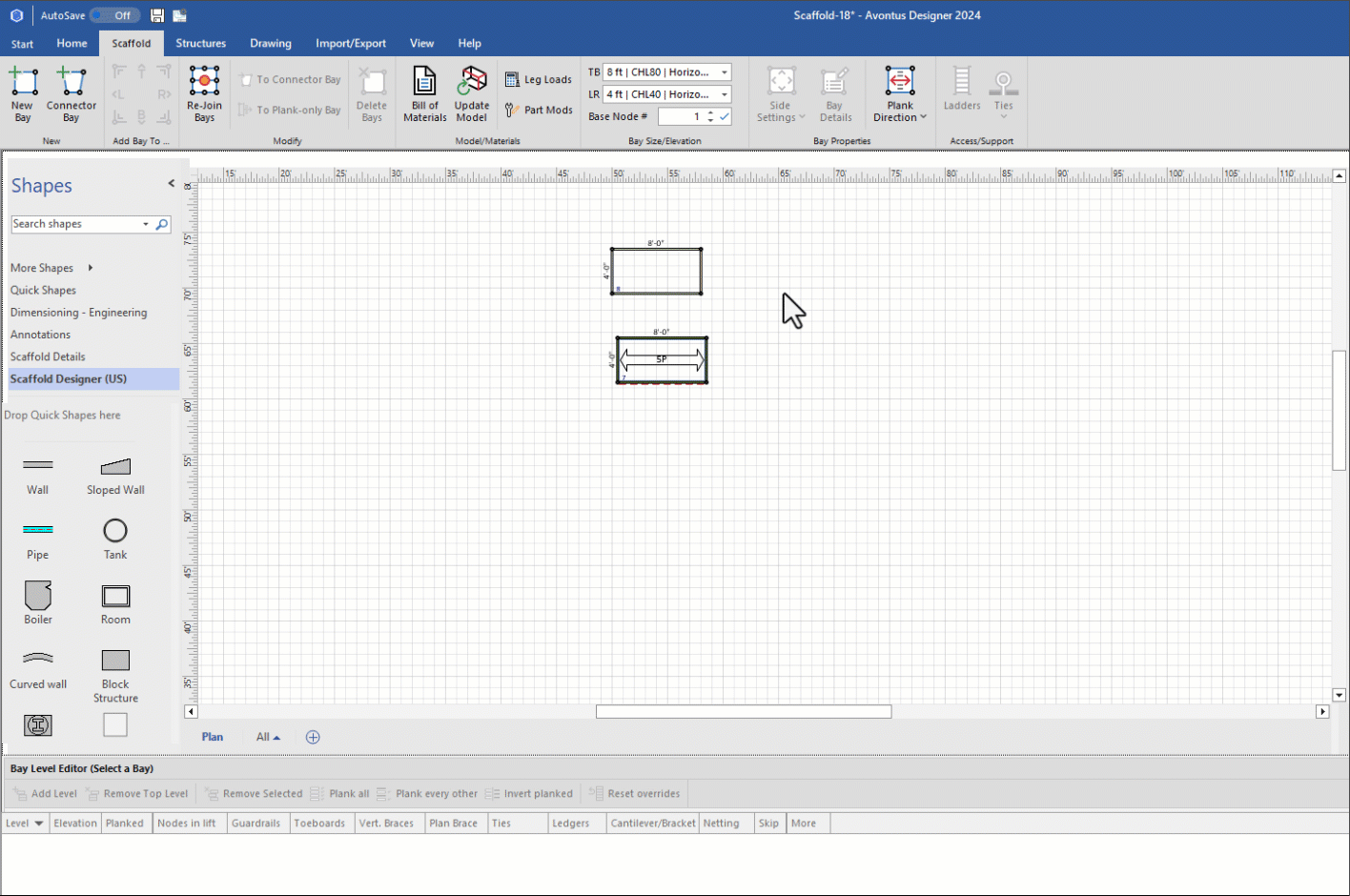Confirm Base Node number checkmark
Image resolution: width=1350 pixels, height=896 pixels.
click(725, 116)
